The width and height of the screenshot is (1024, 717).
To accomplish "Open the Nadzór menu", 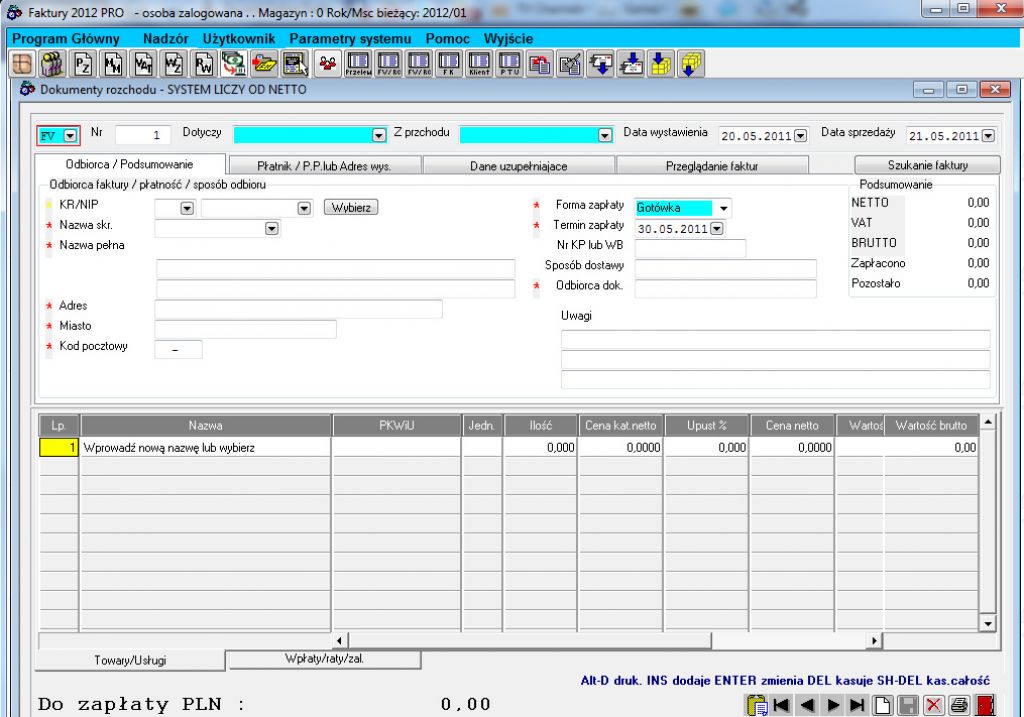I will (x=166, y=39).
